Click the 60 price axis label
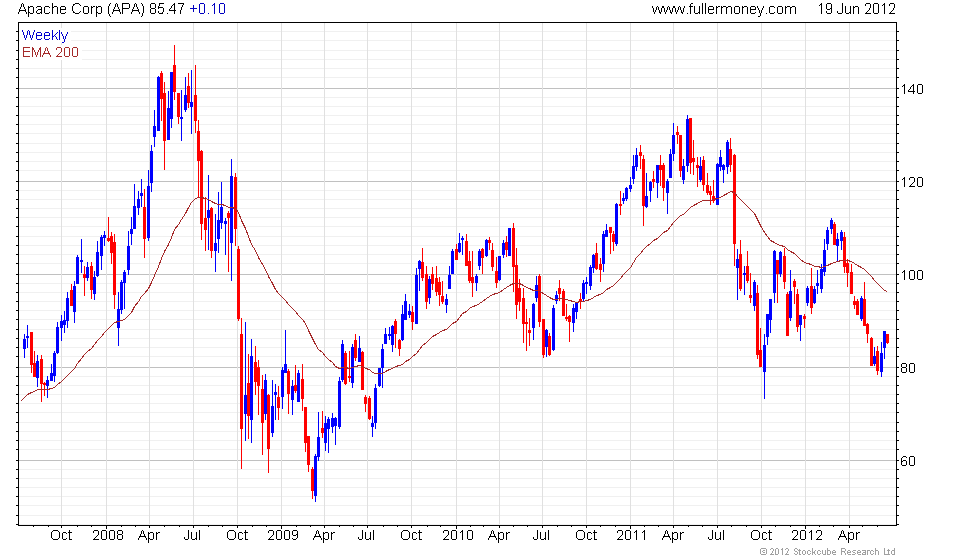 click(908, 462)
